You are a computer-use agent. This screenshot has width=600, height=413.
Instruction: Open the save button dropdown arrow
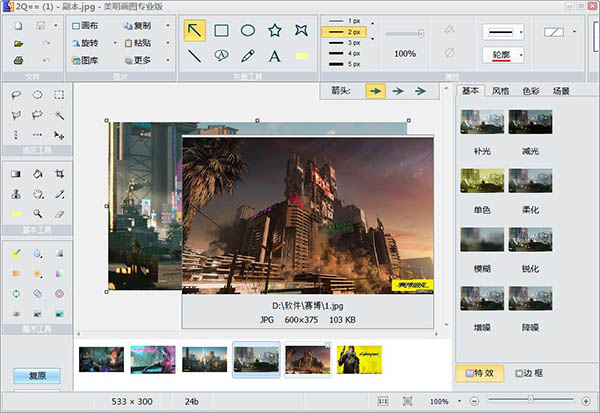[x=55, y=26]
